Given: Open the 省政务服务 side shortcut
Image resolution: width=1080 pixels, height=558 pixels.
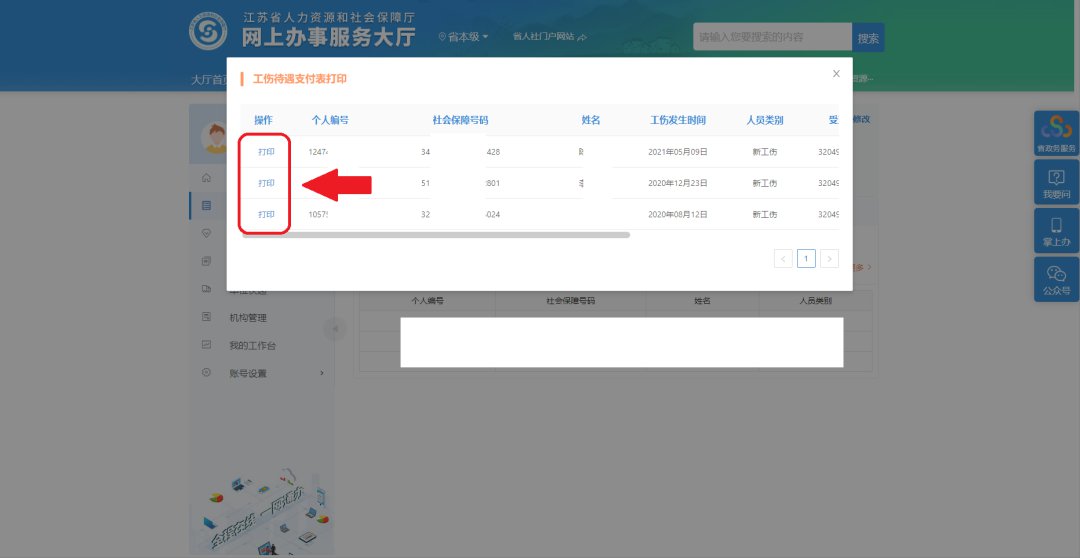Looking at the screenshot, I should 1056,133.
